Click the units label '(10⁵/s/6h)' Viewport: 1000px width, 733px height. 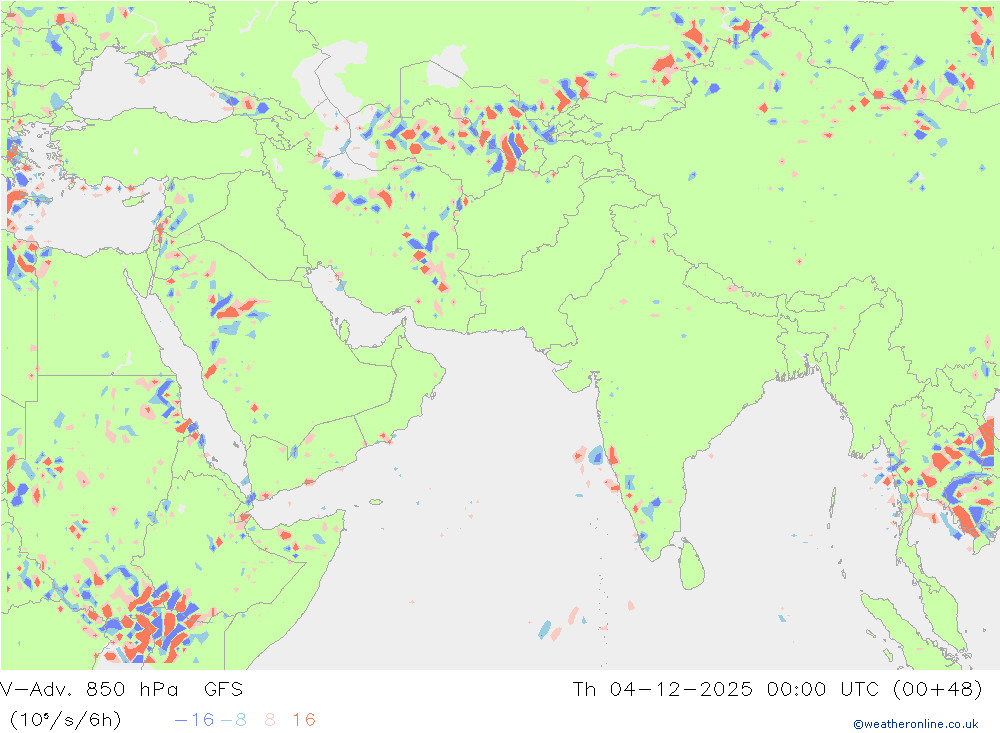[x=66, y=720]
